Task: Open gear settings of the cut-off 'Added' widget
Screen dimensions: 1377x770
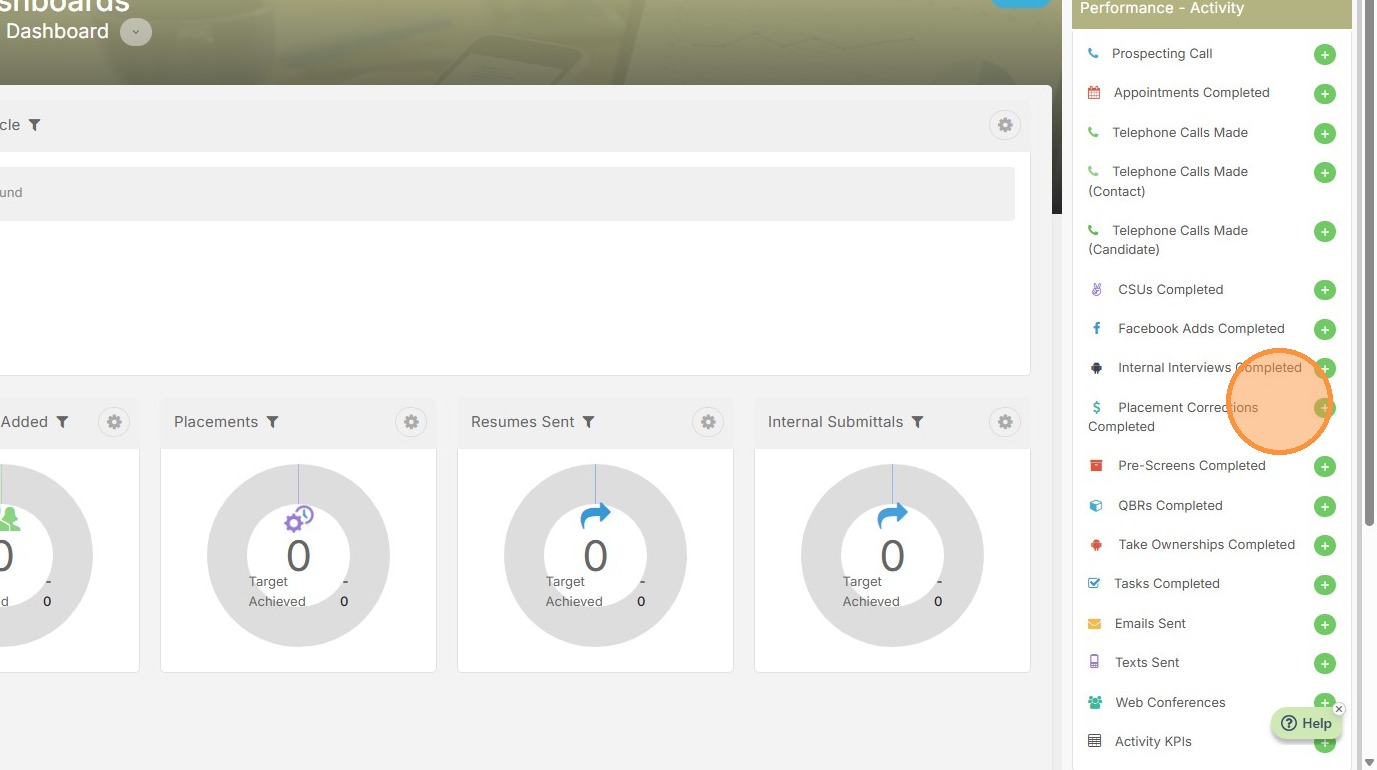Action: [114, 422]
